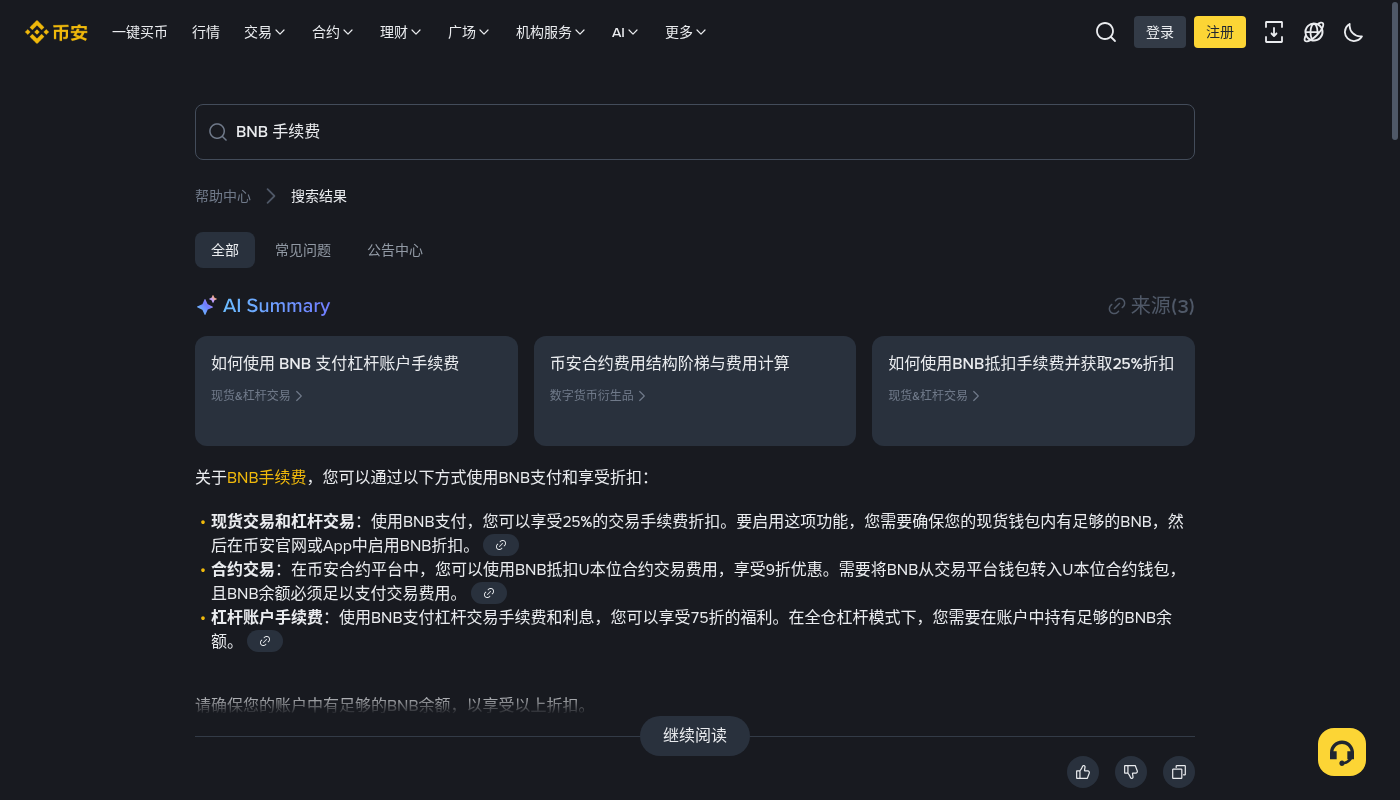
Task: Click the thumbs up feedback icon
Action: (1083, 772)
